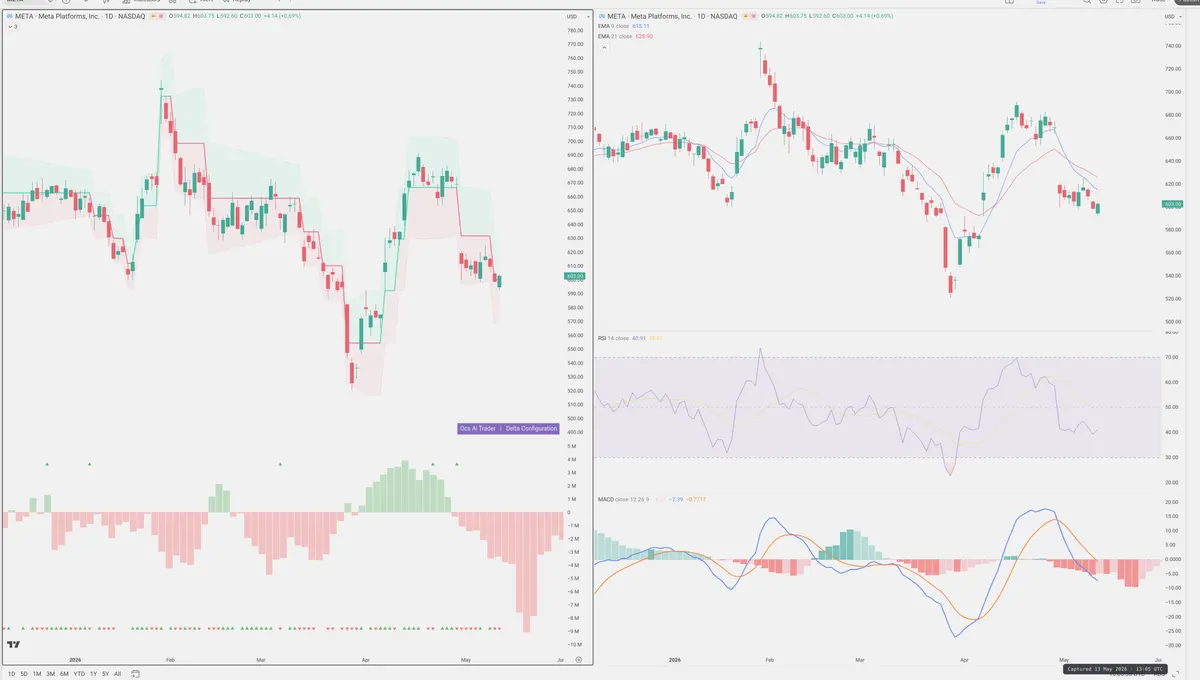1200x680 pixels.
Task: Select the RSI 14 close legend
Action: 614,338
